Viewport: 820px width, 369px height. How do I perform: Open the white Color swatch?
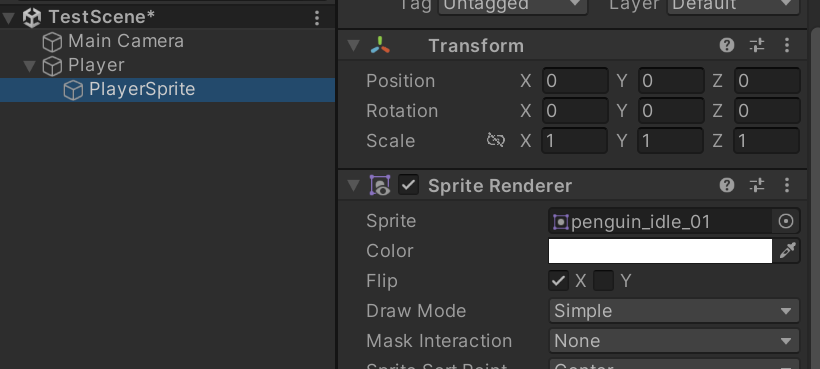[x=660, y=251]
